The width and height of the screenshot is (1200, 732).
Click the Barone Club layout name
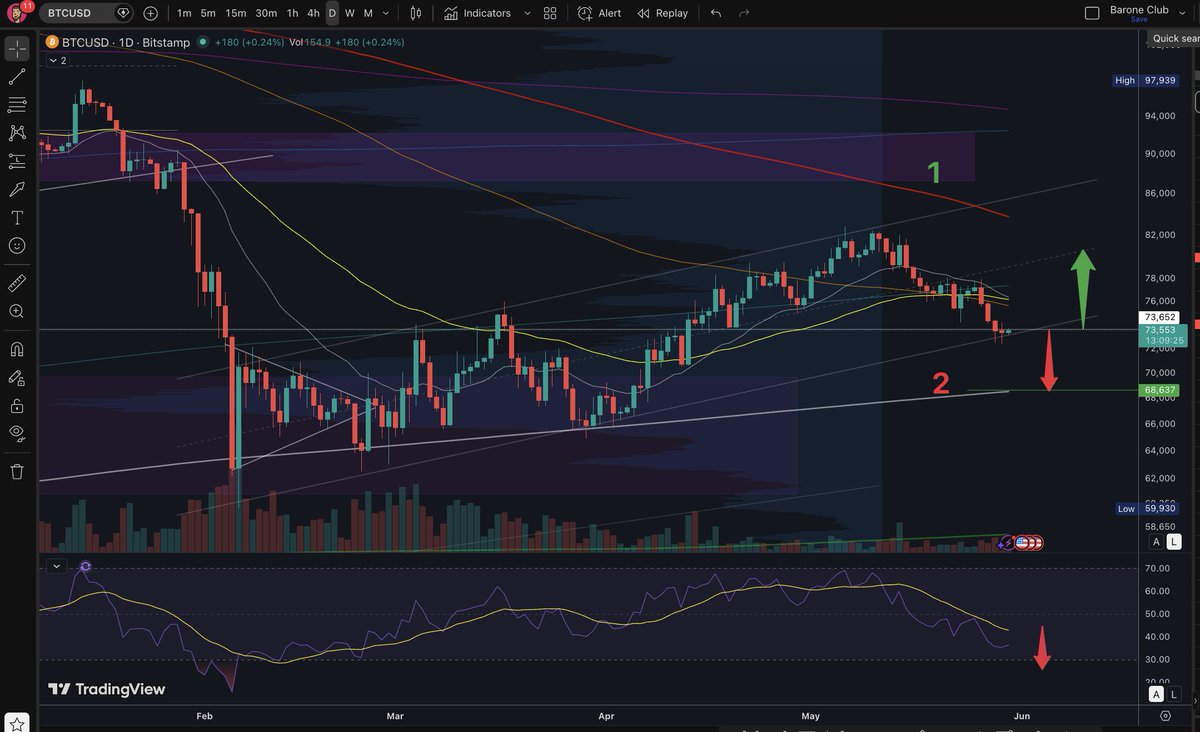[x=1139, y=10]
